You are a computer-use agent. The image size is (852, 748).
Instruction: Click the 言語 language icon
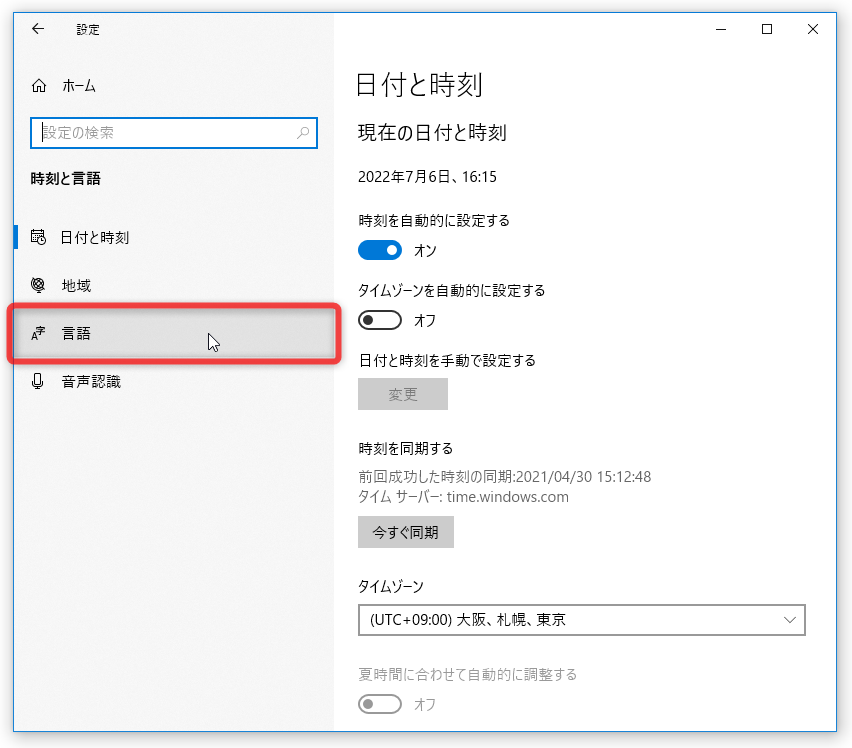(x=38, y=333)
